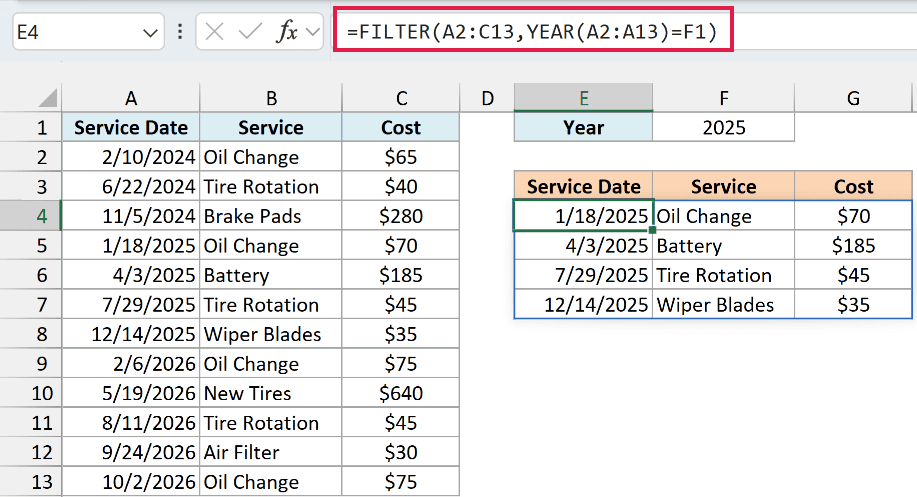
Task: Select the cell with date 6/22/2024
Action: pos(131,187)
